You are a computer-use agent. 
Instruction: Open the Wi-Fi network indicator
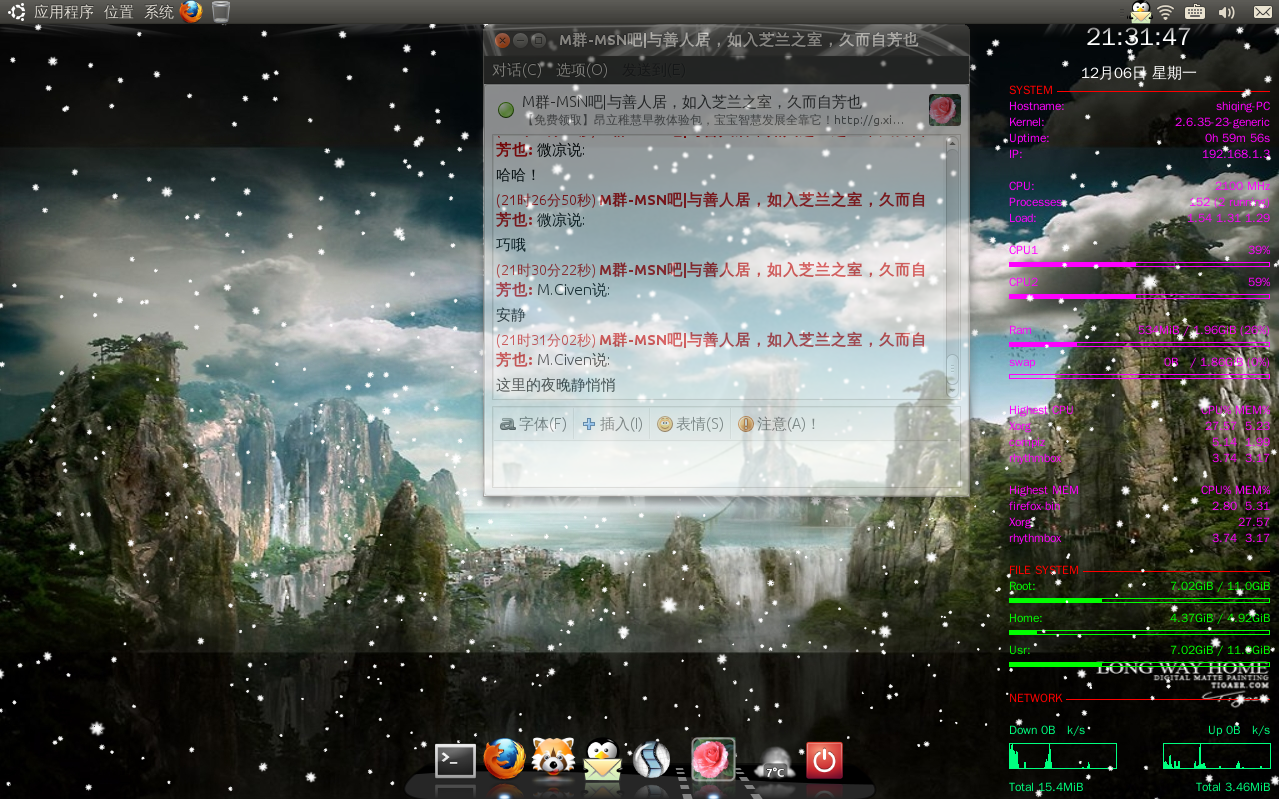[1166, 12]
